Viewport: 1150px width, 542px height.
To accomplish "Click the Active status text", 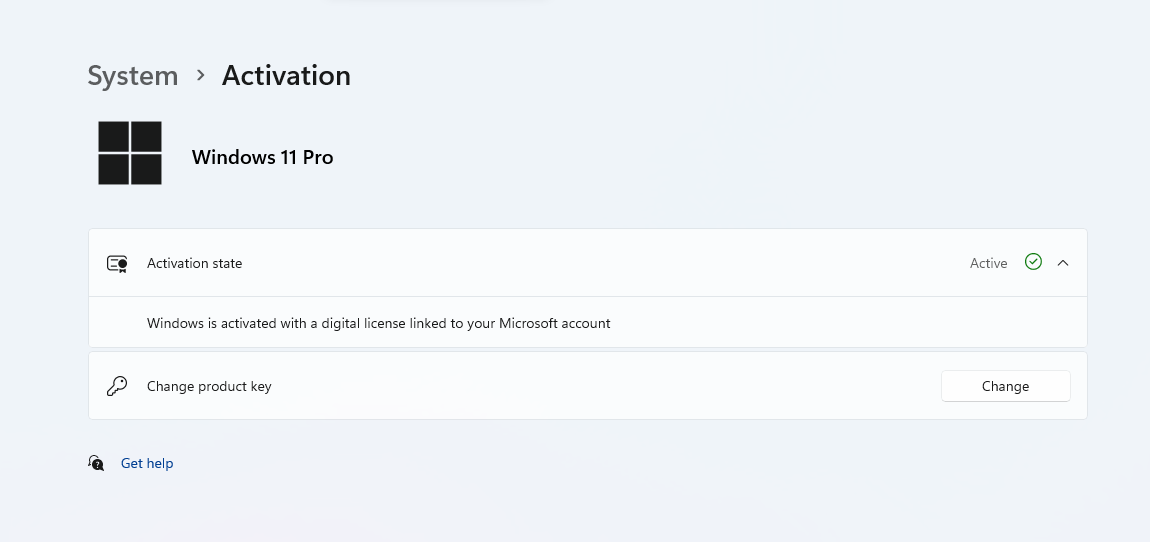I will tap(988, 264).
